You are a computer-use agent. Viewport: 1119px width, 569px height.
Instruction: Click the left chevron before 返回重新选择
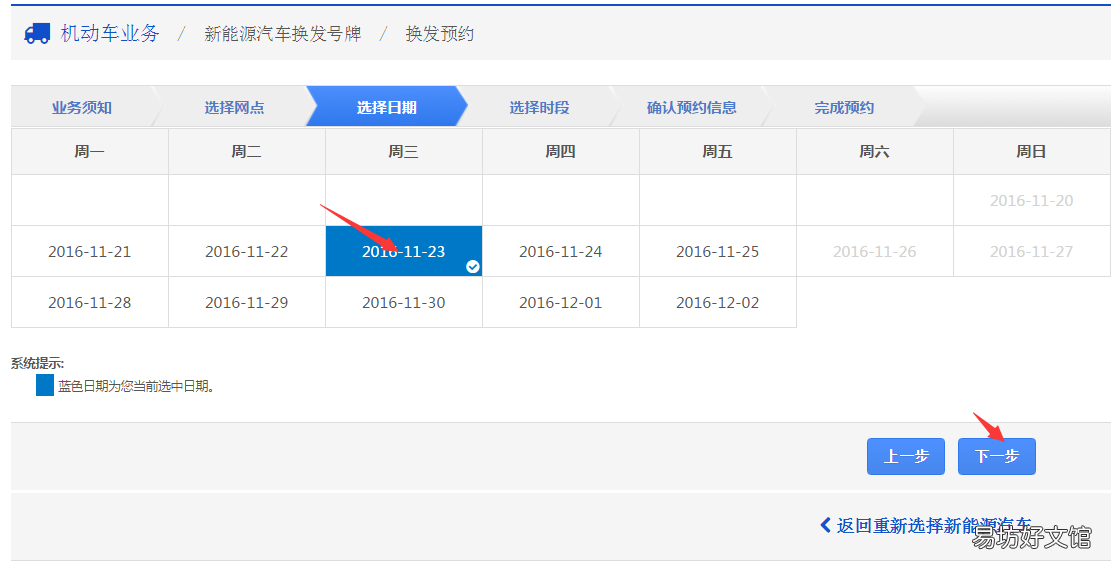click(826, 525)
